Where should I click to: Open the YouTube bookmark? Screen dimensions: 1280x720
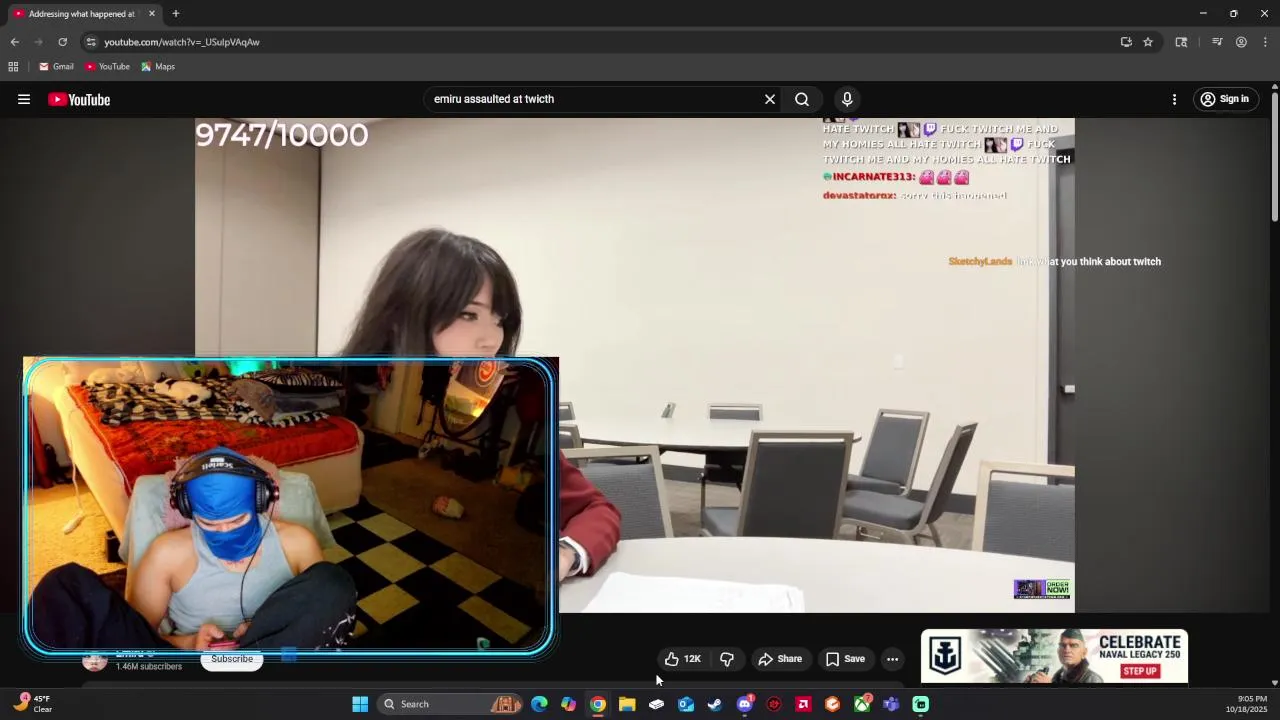[107, 67]
